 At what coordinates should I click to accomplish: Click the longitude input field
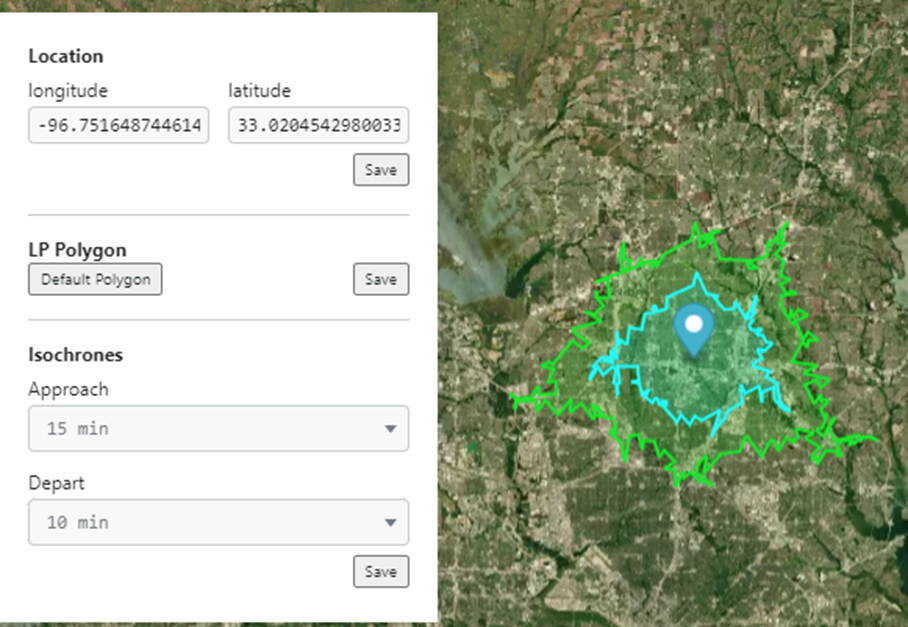click(119, 125)
